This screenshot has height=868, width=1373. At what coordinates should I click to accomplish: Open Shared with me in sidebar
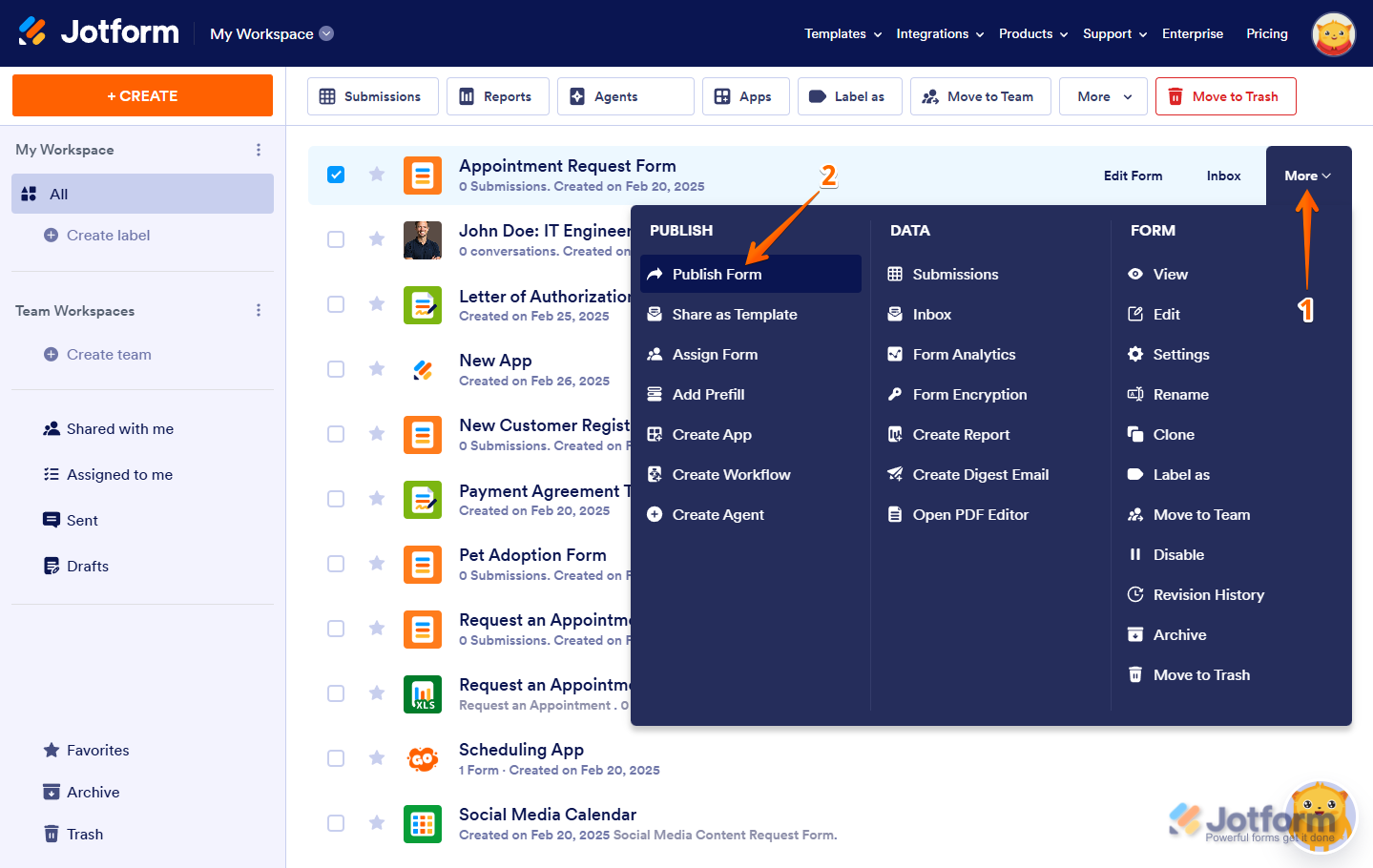click(120, 429)
